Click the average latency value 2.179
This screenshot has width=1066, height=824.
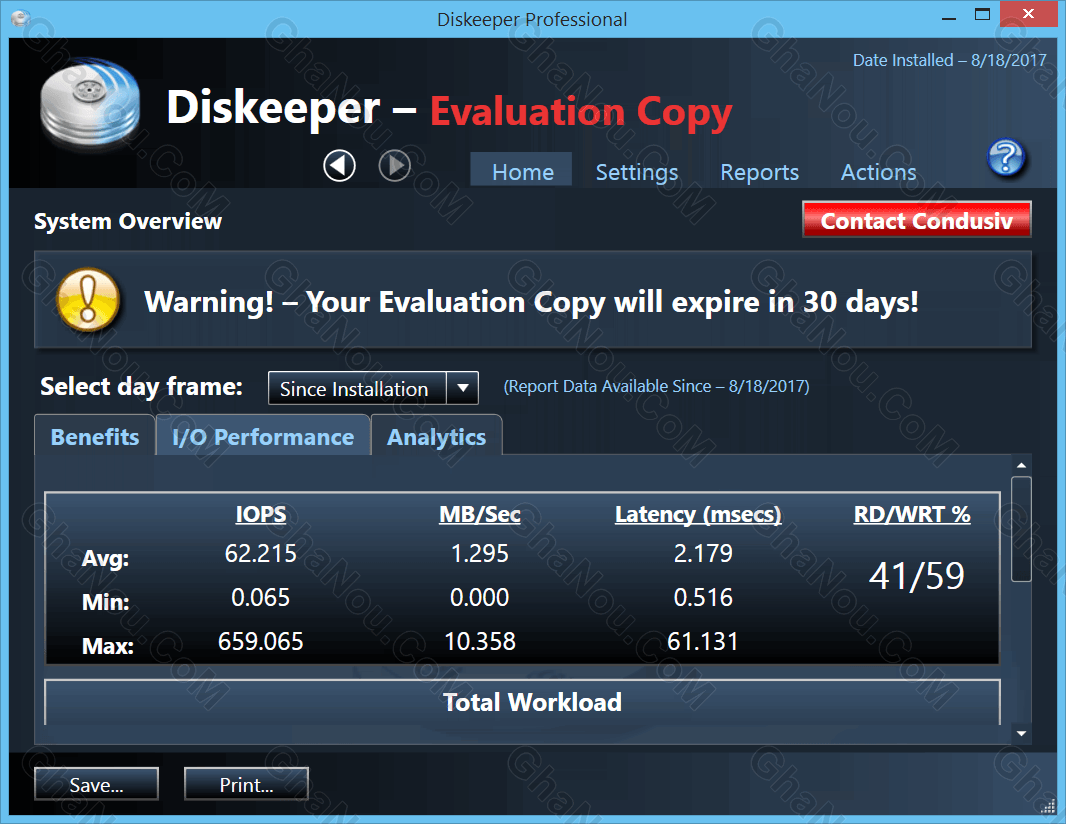[x=703, y=553]
